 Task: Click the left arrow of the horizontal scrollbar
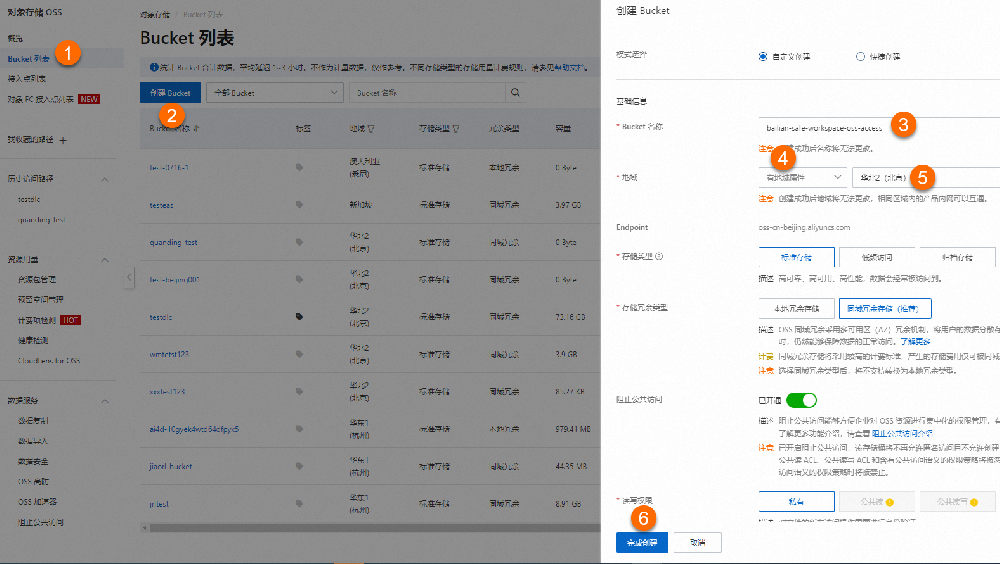click(x=144, y=528)
